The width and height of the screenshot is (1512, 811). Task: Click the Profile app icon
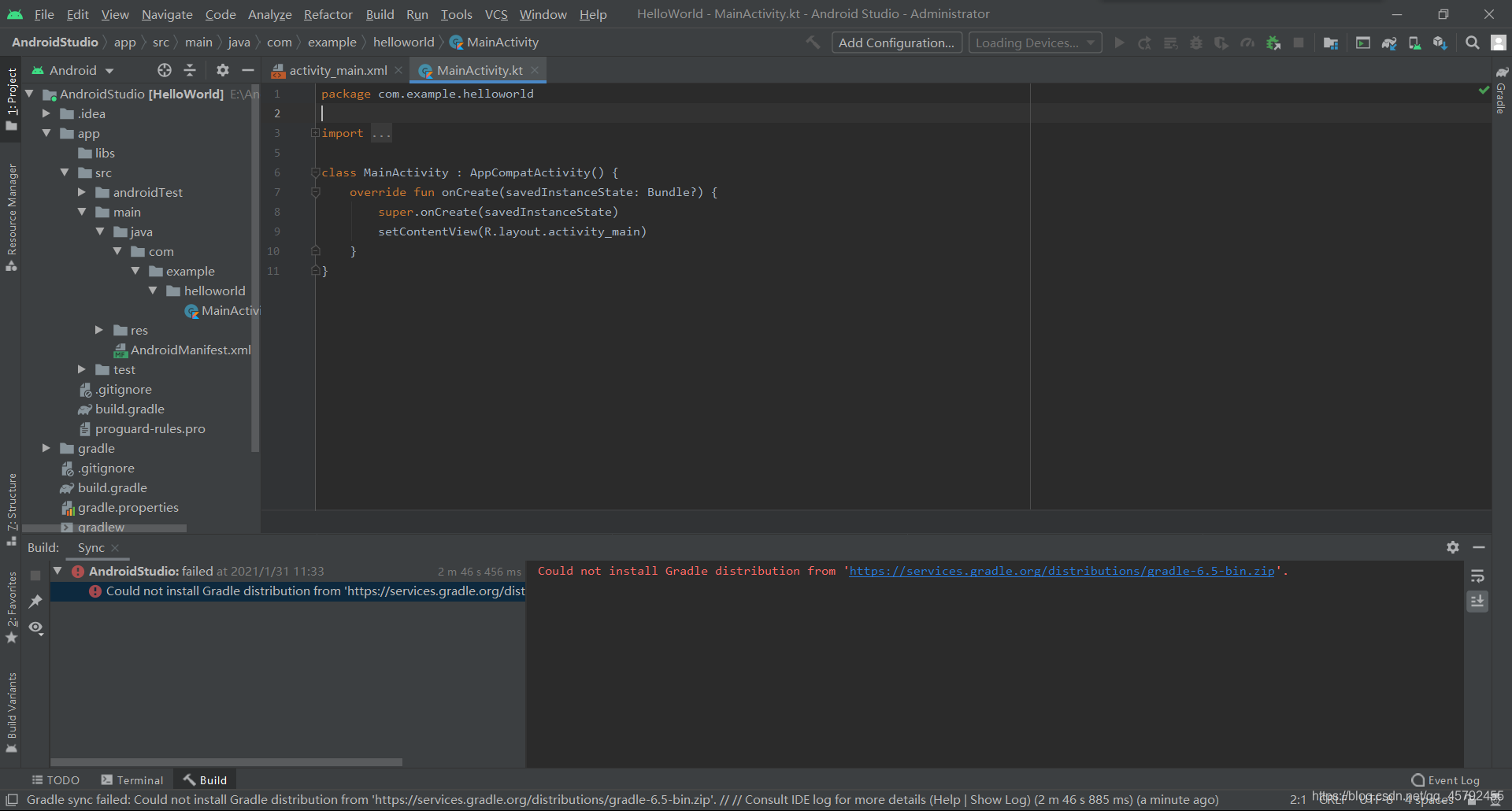pos(1247,43)
